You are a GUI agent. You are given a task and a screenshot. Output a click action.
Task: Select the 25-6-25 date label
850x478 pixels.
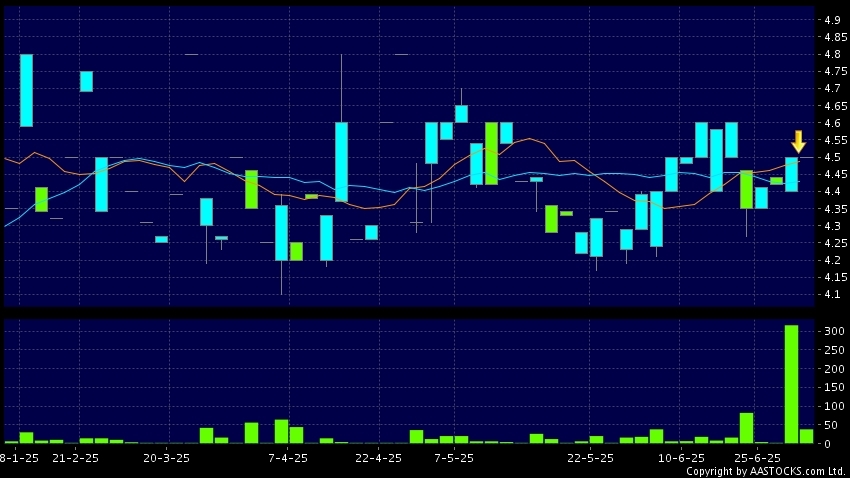757,458
